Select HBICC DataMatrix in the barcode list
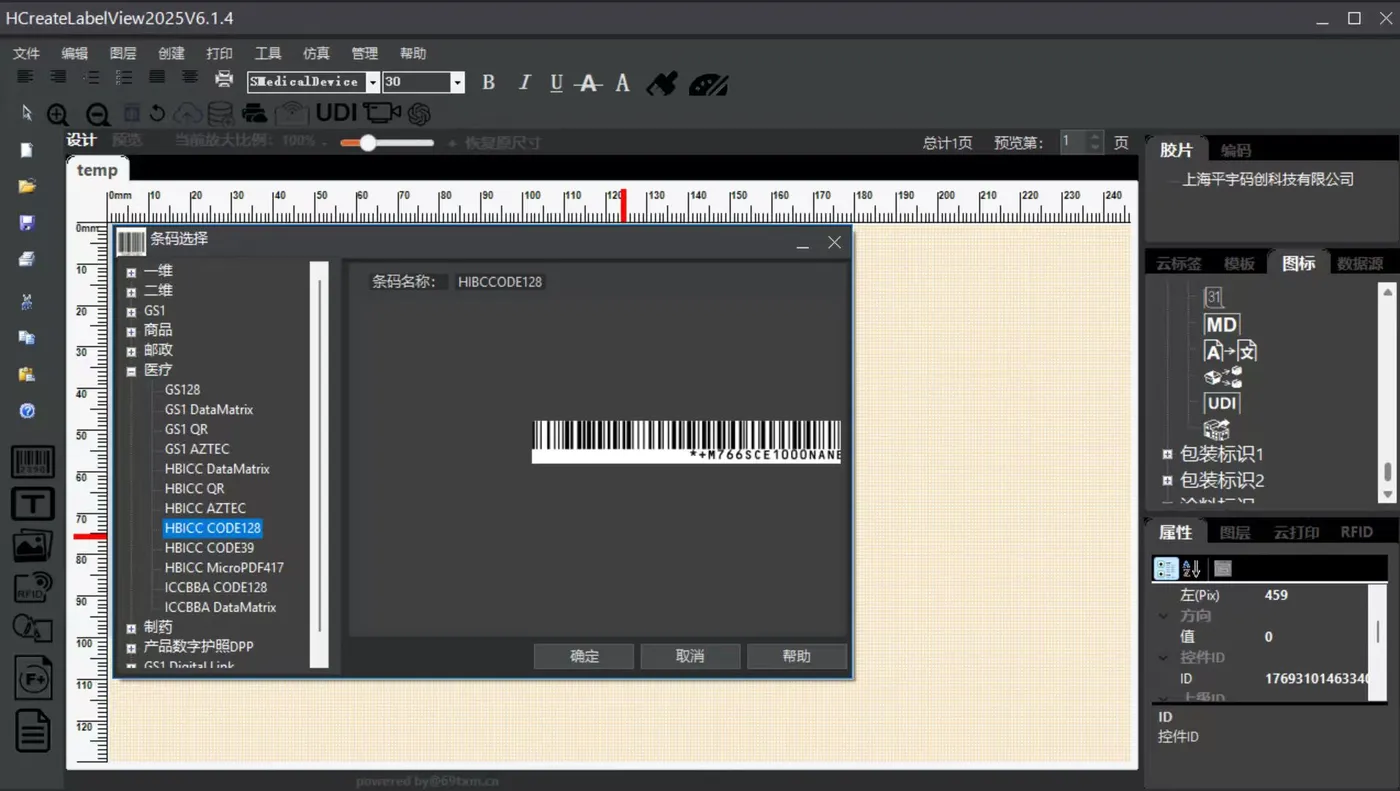Image resolution: width=1400 pixels, height=791 pixels. (217, 469)
